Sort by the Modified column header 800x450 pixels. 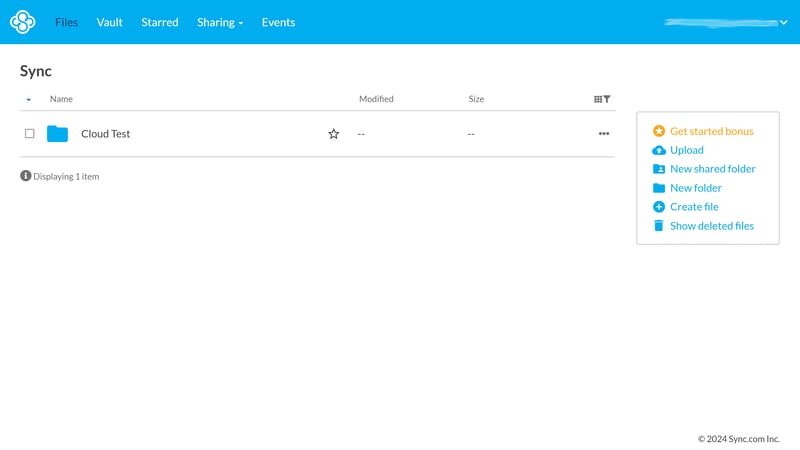(x=376, y=99)
